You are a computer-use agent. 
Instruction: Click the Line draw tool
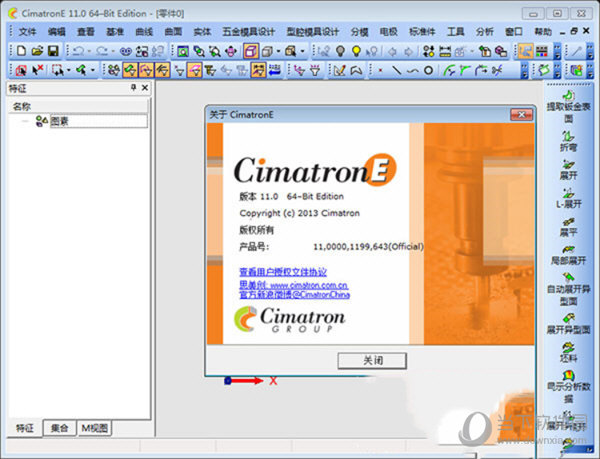click(x=396, y=70)
